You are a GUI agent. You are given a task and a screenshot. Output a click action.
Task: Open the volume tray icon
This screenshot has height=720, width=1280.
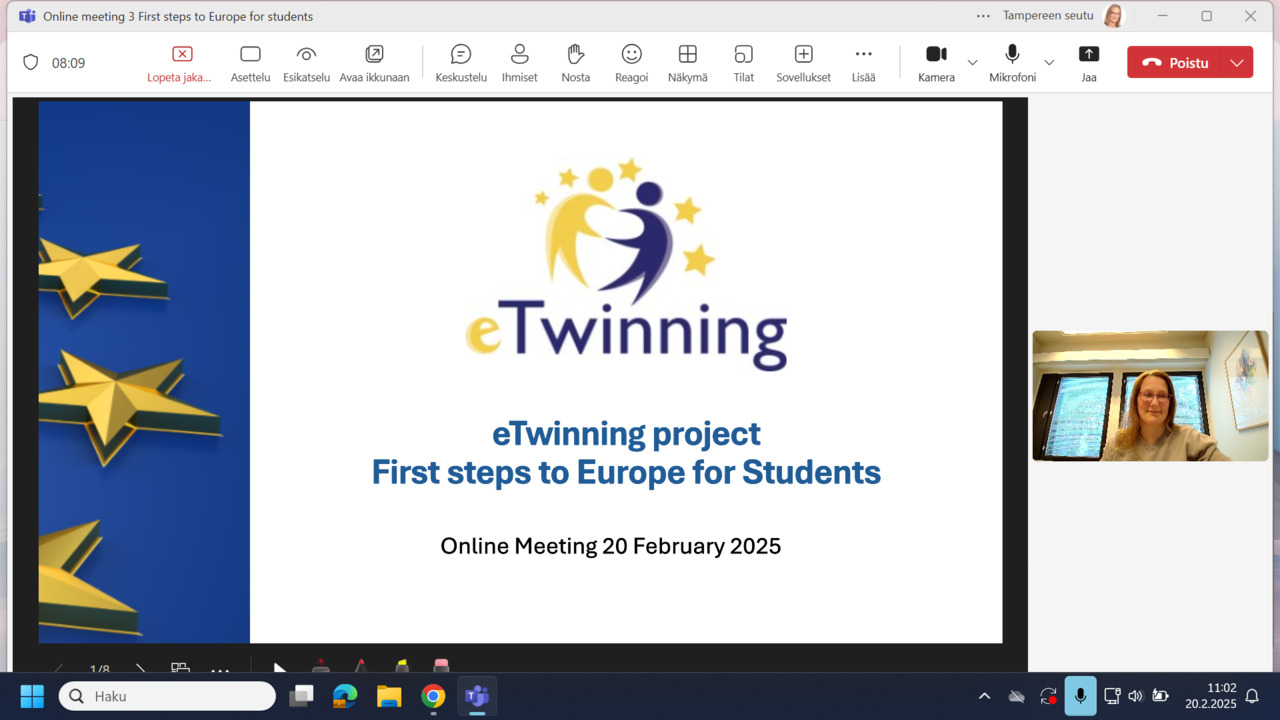(x=1135, y=696)
